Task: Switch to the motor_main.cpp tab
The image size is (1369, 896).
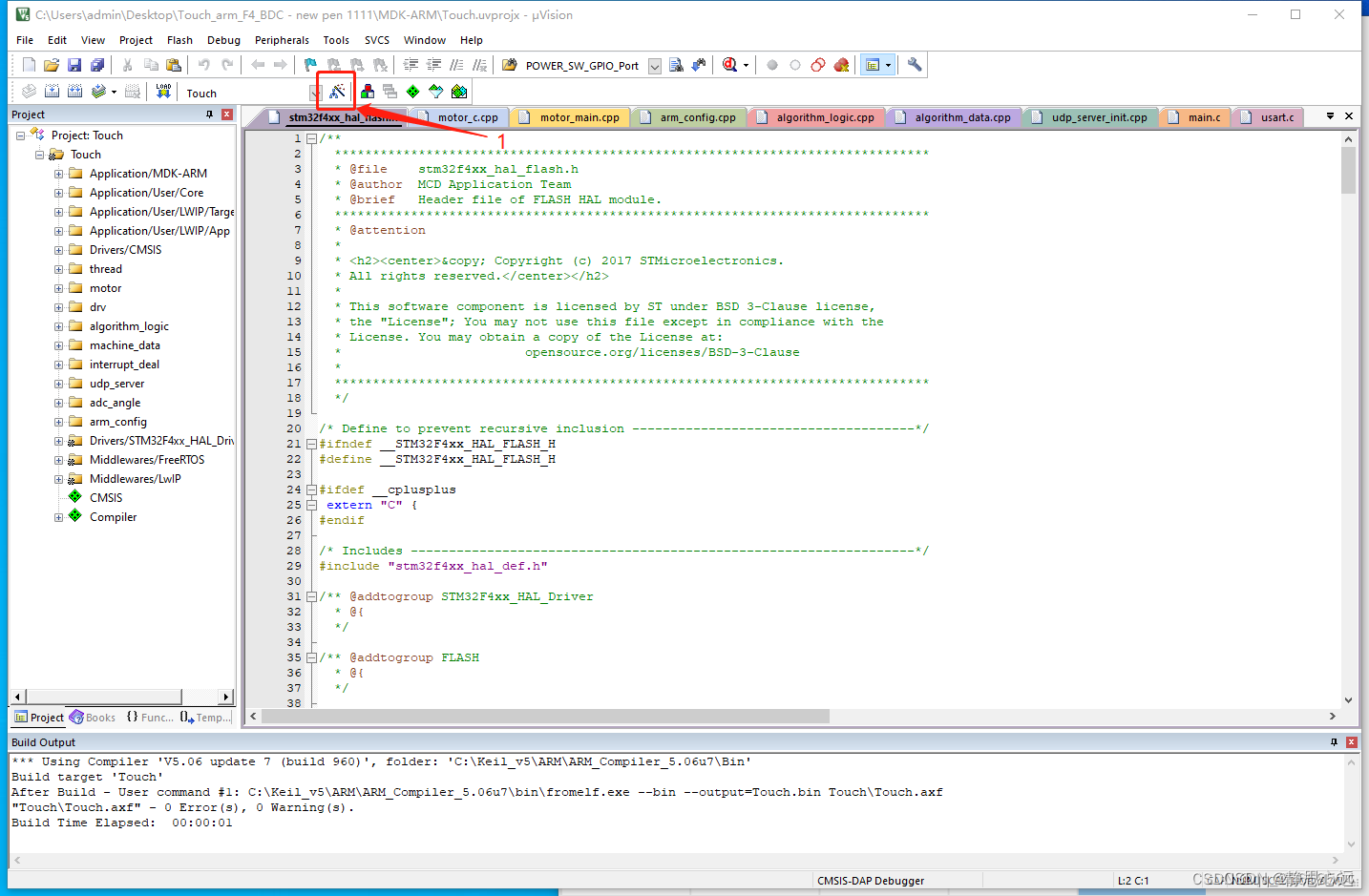Action: (x=571, y=117)
